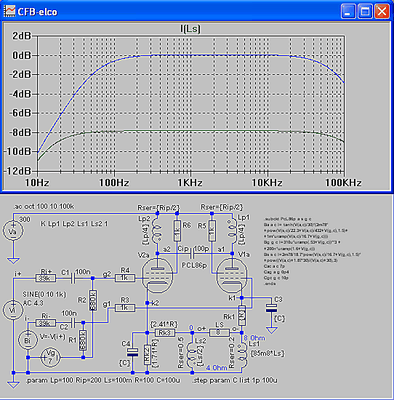Select resistor R5 1k

(x=212, y=231)
